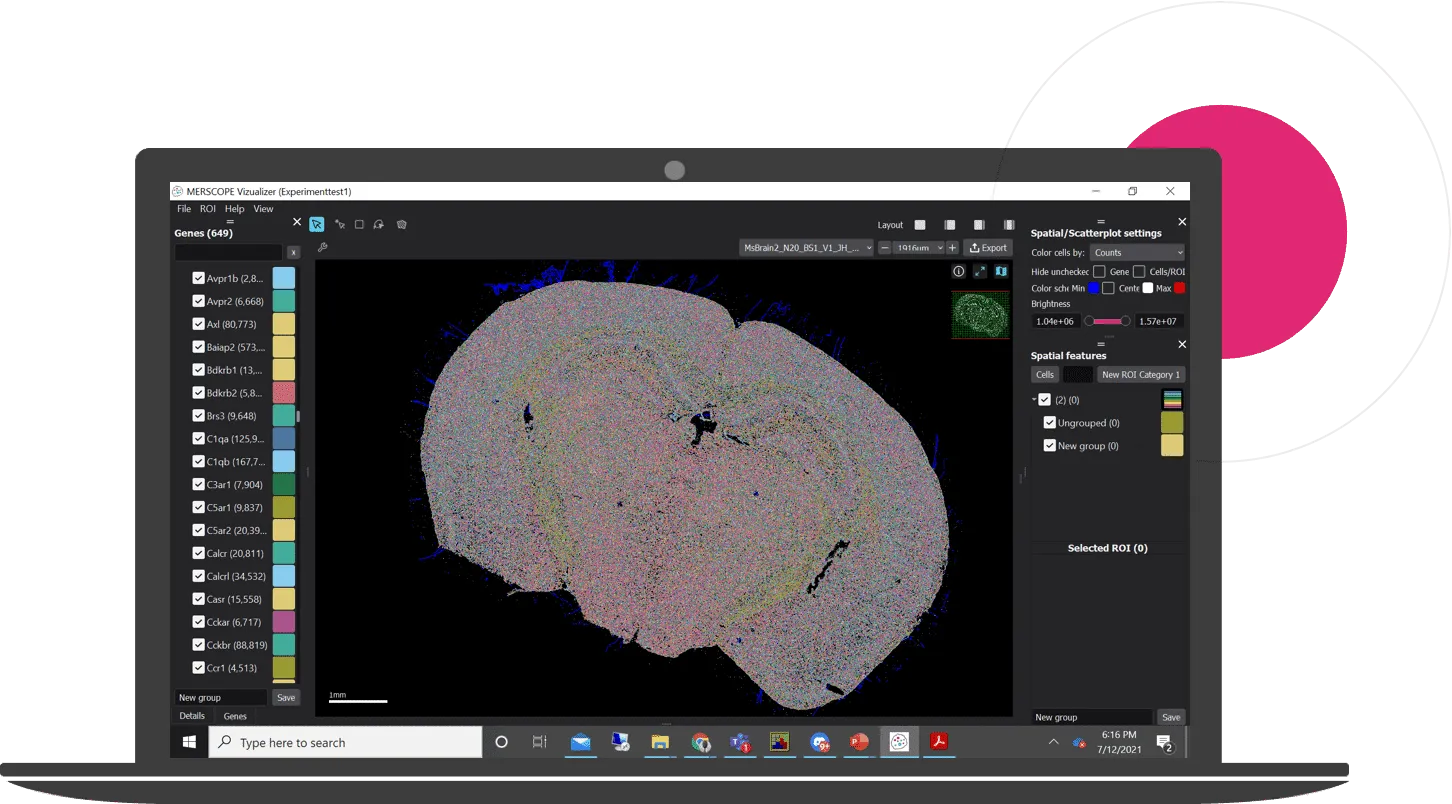
Task: Open Microsoft Teams on taskbar
Action: pos(740,742)
